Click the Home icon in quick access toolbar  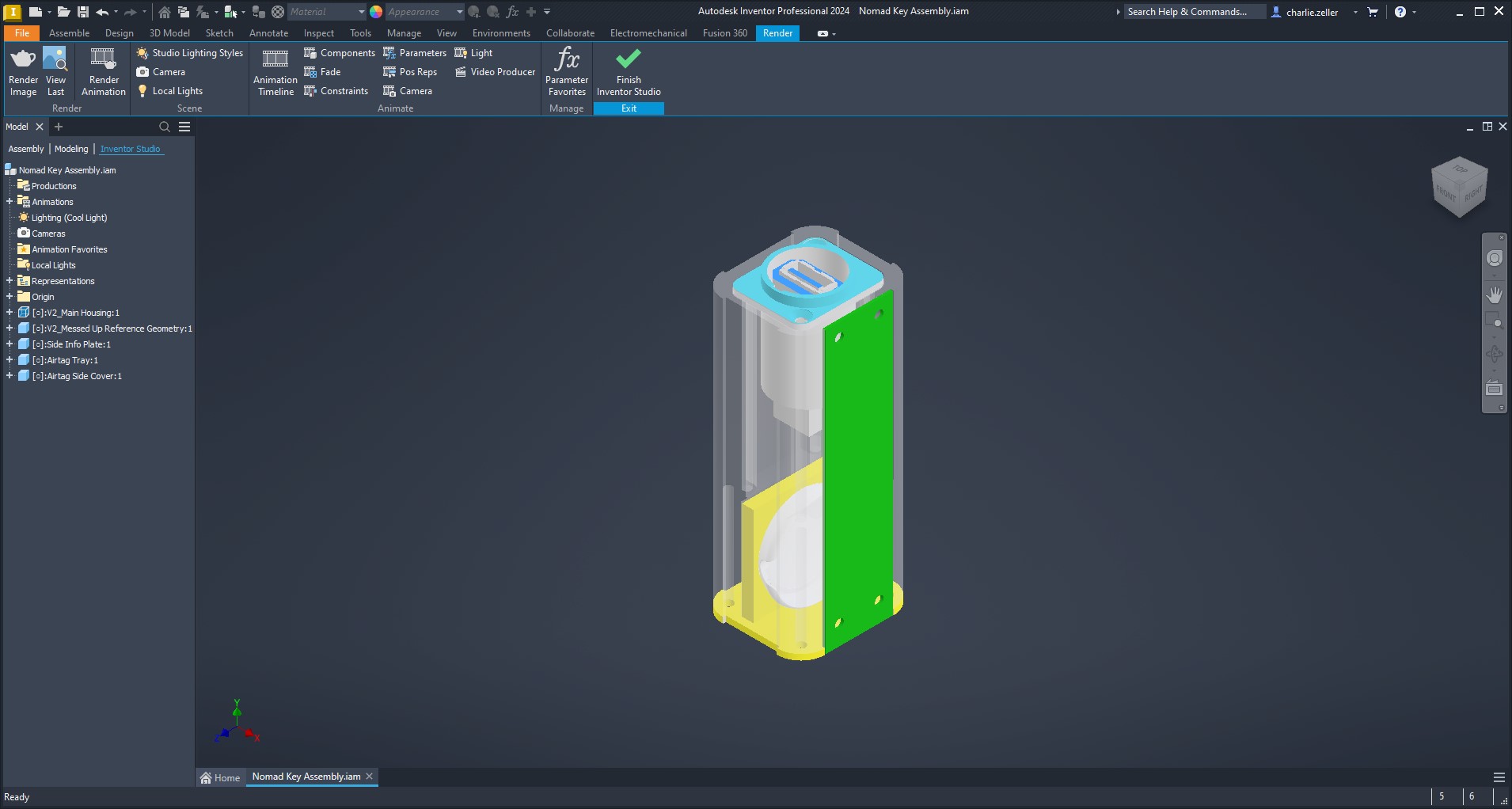164,12
